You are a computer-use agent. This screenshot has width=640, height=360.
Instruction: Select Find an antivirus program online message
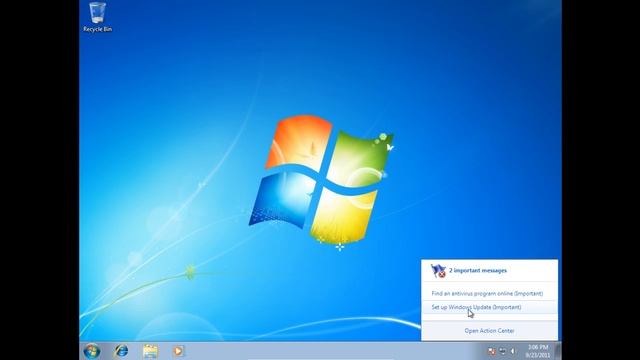(x=487, y=293)
